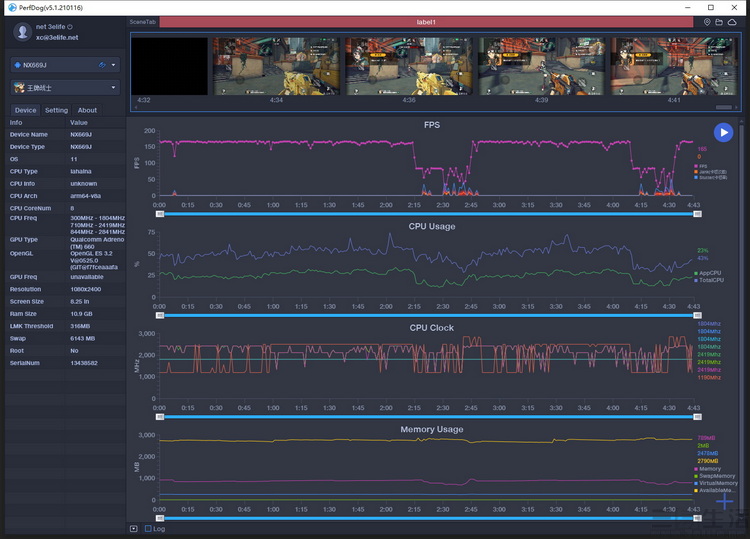
Task: Click the CPU Clock chart title
Action: pos(431,328)
